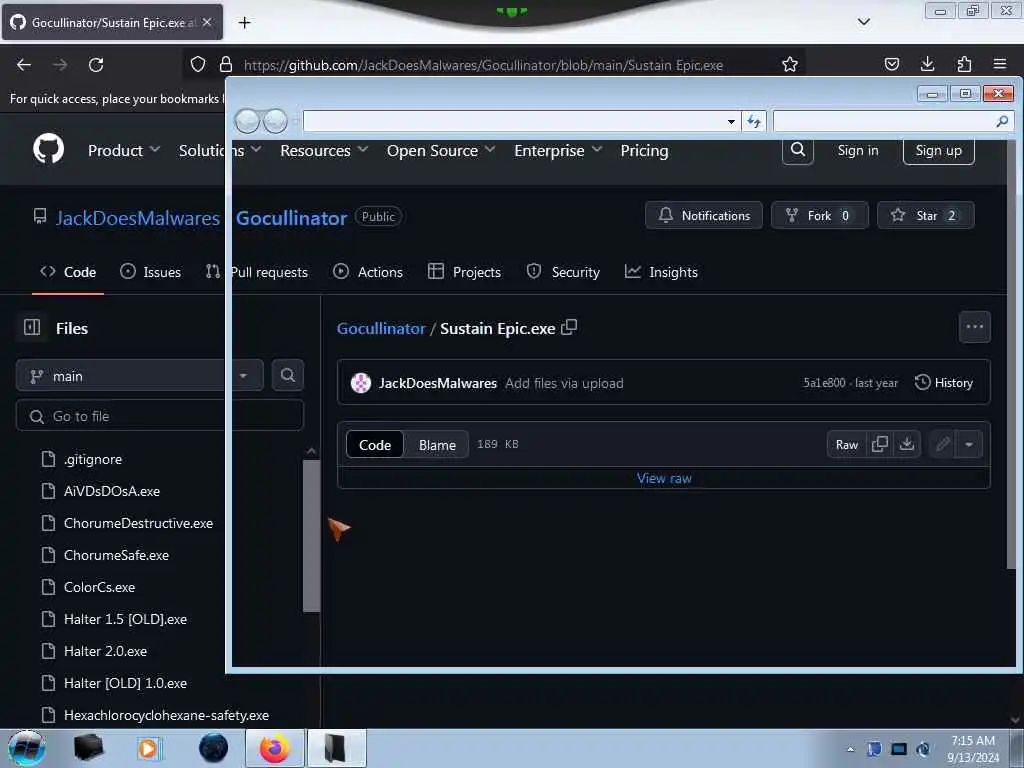View site security padlock info

pos(226,64)
